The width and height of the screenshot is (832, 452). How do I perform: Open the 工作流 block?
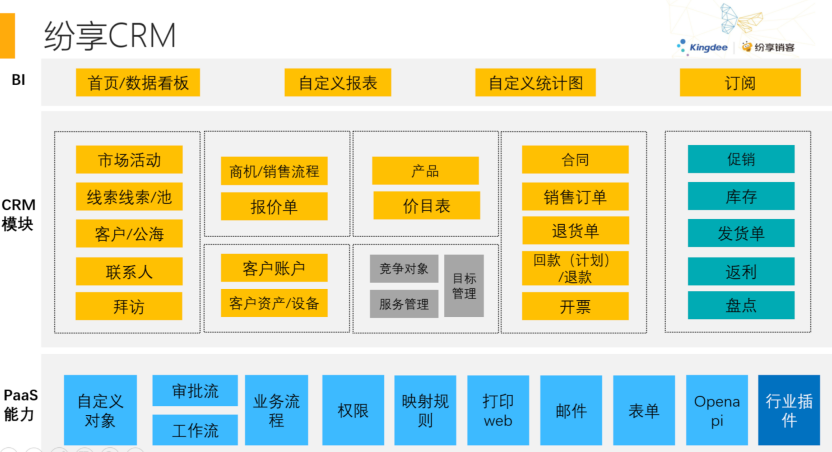(x=195, y=430)
